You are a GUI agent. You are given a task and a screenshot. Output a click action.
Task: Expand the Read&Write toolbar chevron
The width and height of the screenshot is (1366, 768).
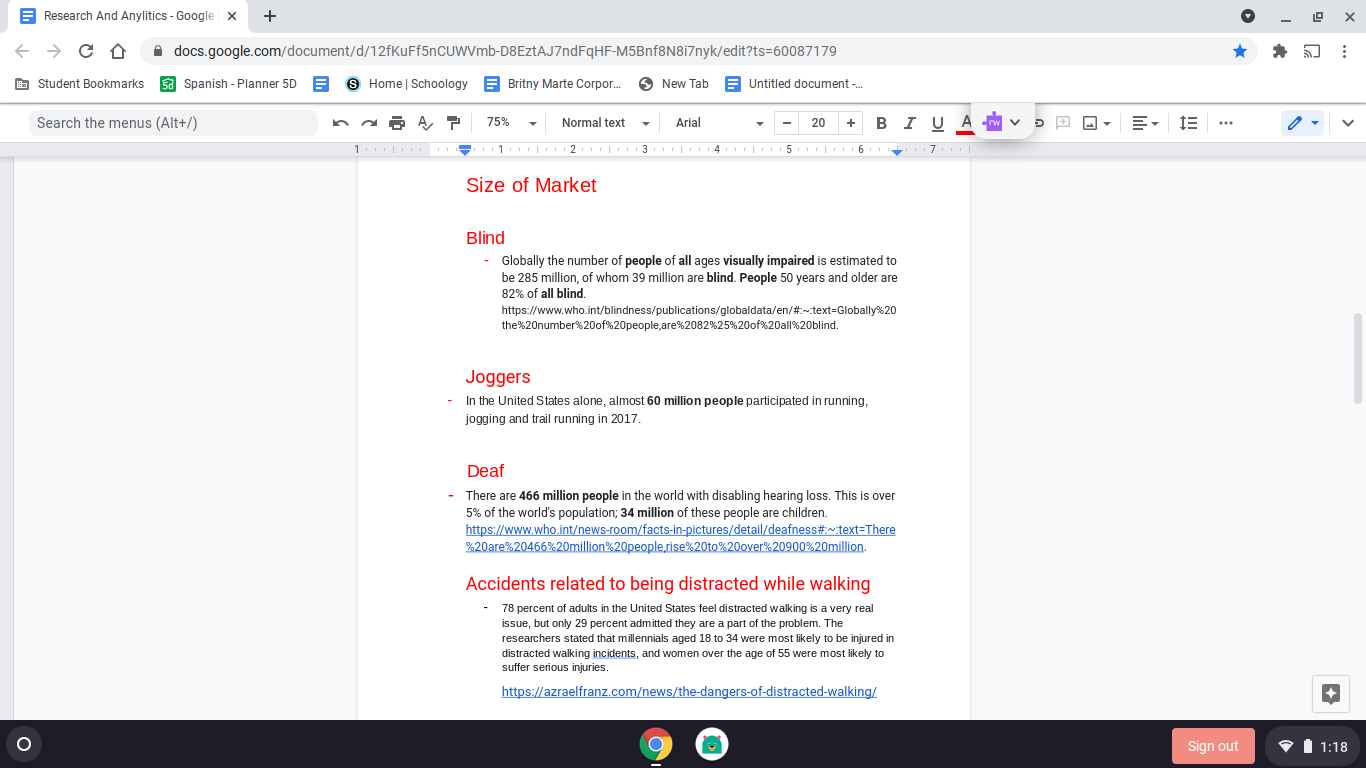click(1015, 122)
